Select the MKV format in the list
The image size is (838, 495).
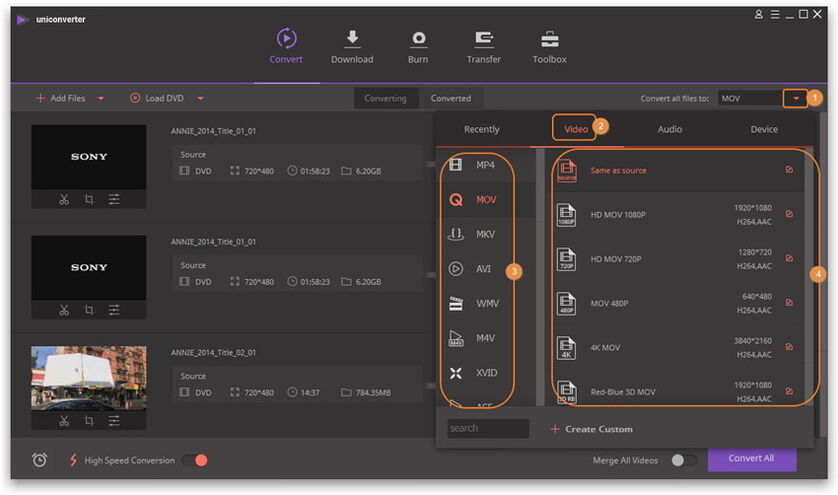point(485,234)
